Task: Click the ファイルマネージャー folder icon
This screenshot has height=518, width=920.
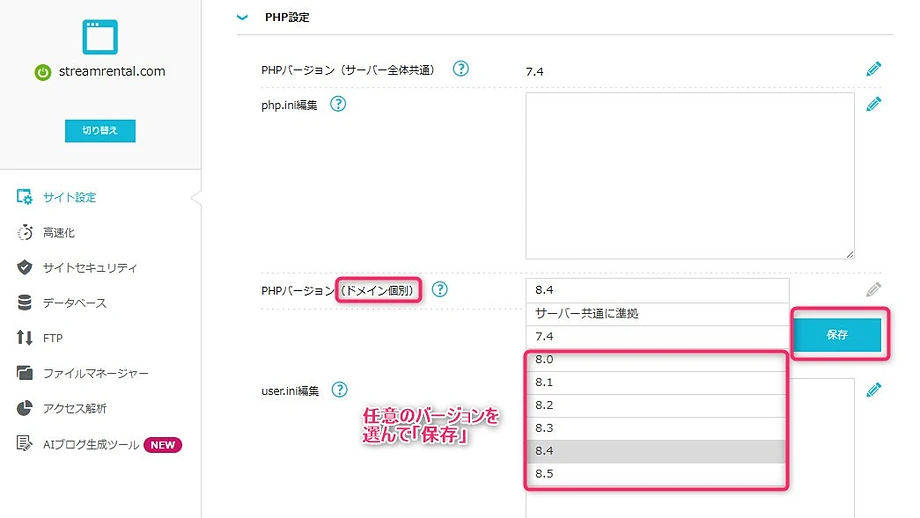Action: 25,373
